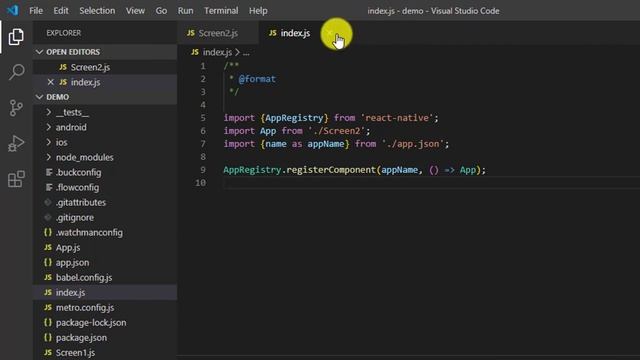Expand the node_modules folder
Image resolution: width=640 pixels, height=360 pixels.
pyautogui.click(x=49, y=157)
